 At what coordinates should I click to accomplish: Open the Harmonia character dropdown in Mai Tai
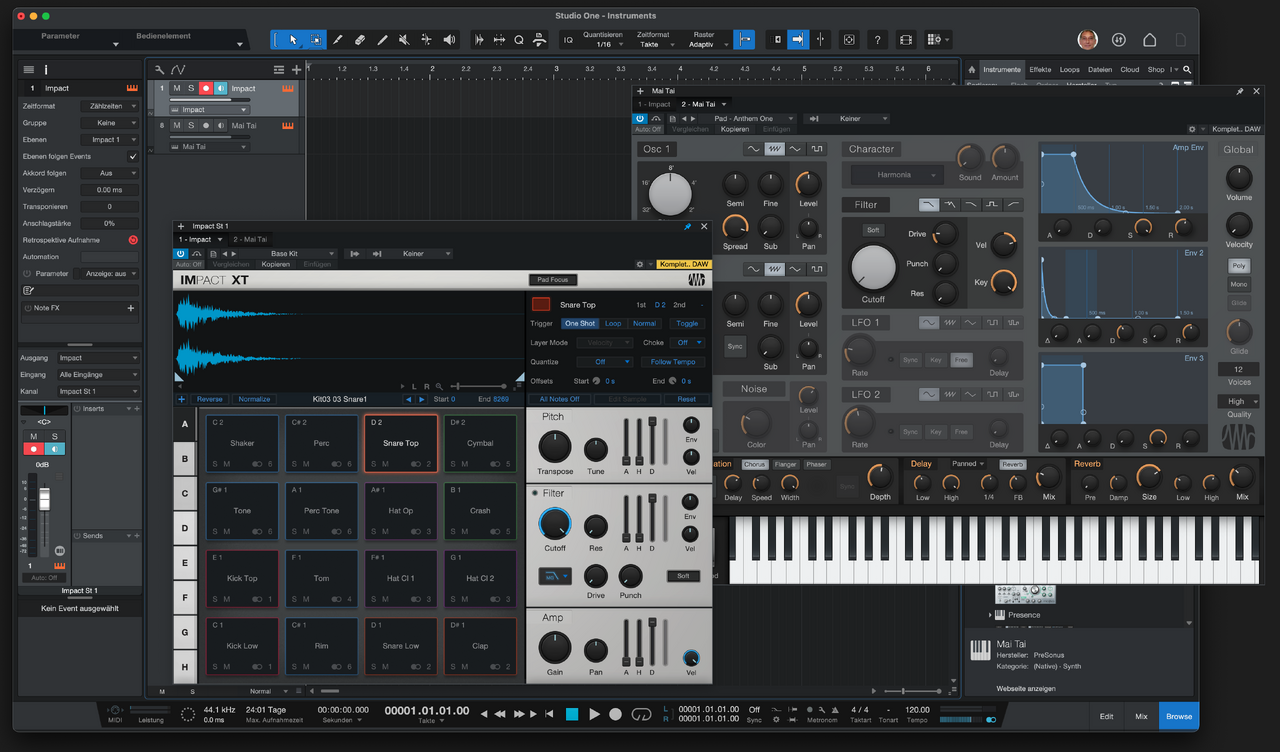[x=897, y=175]
